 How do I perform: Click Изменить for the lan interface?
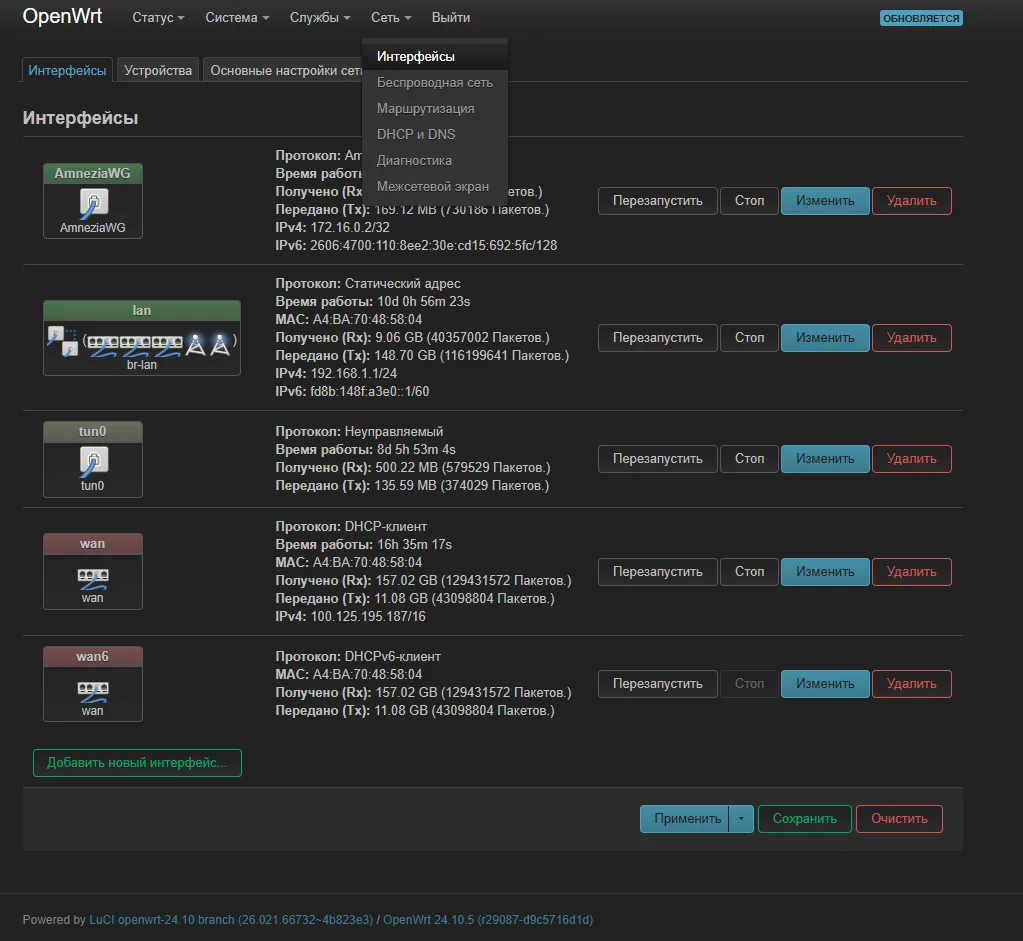(825, 337)
